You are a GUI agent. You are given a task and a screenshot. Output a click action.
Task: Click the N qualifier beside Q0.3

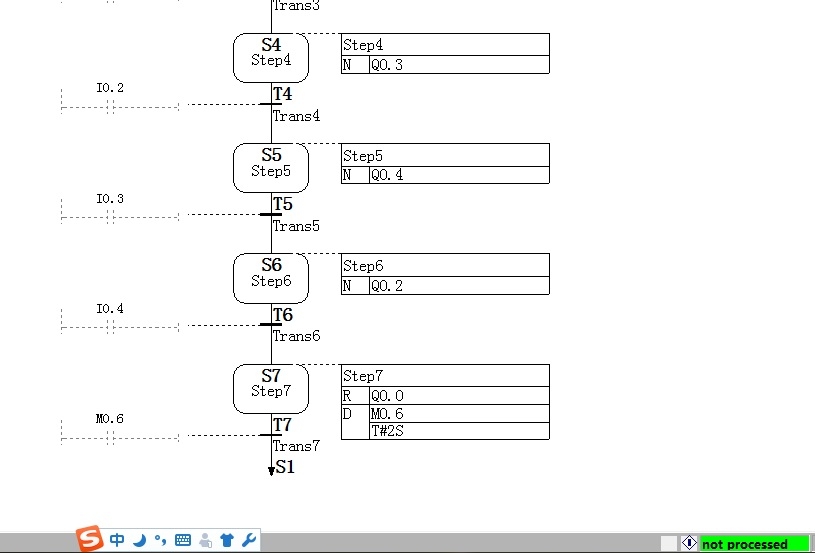point(355,64)
